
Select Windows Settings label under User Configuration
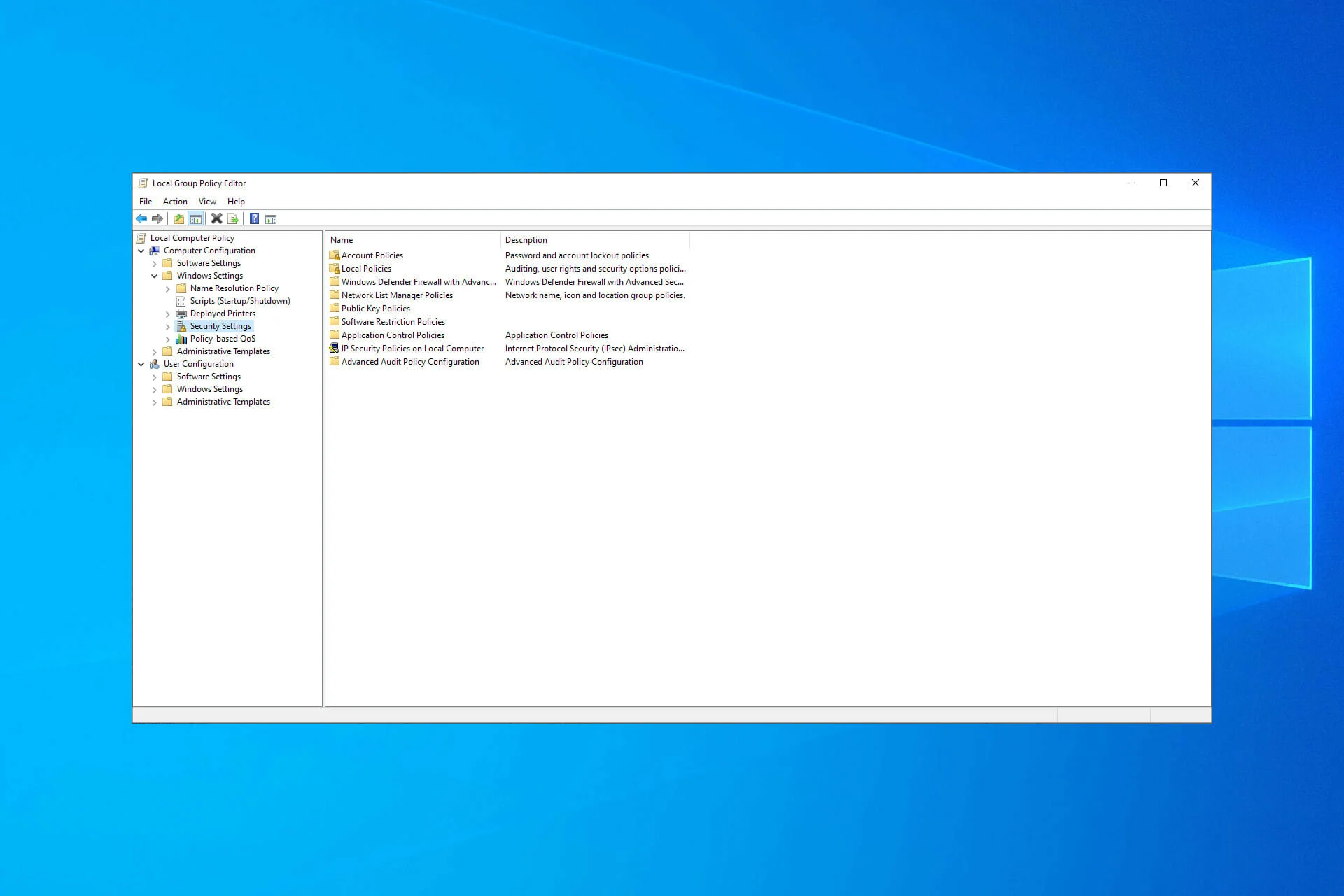point(210,389)
